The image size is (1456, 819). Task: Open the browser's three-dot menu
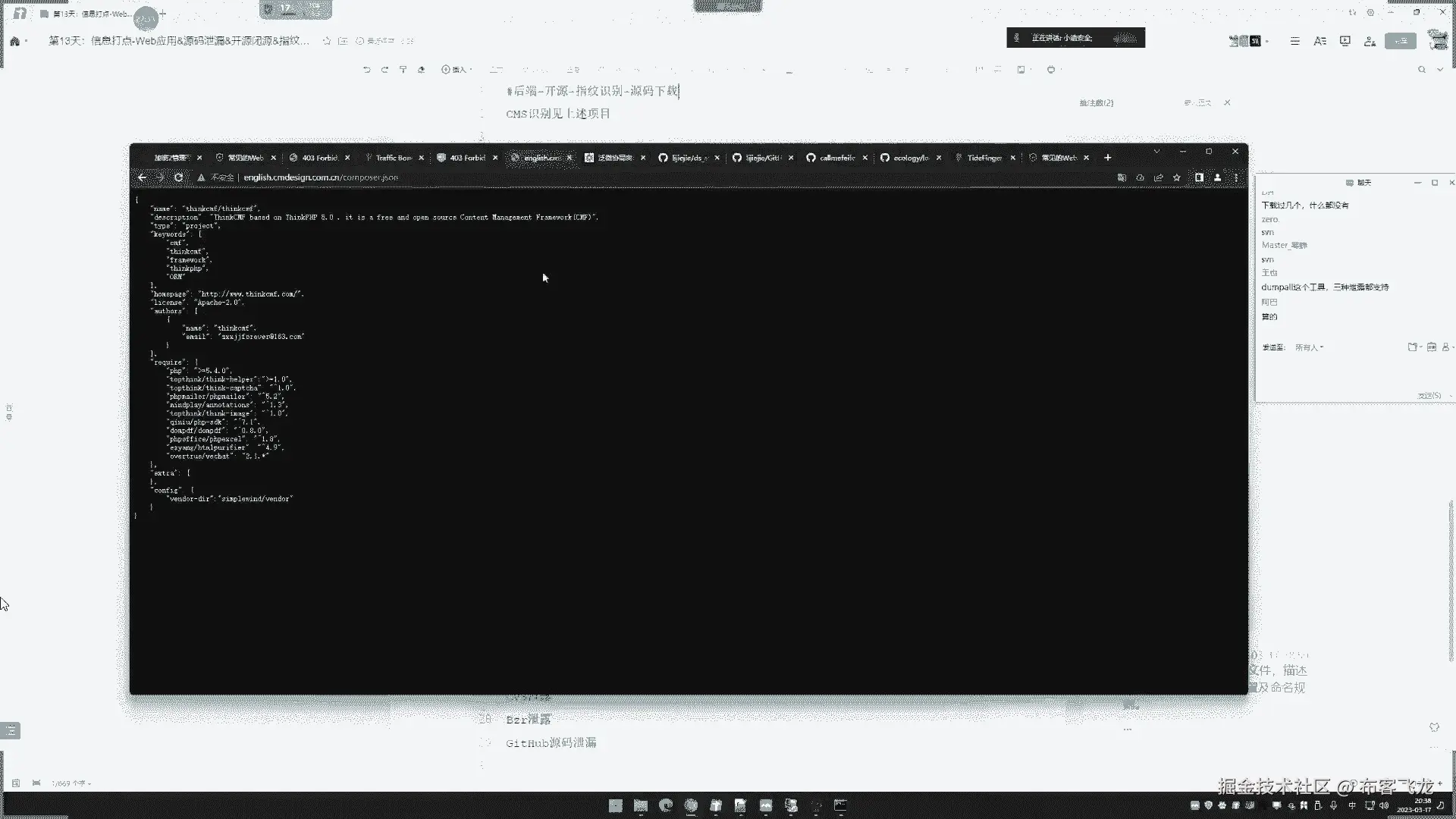tap(1236, 177)
